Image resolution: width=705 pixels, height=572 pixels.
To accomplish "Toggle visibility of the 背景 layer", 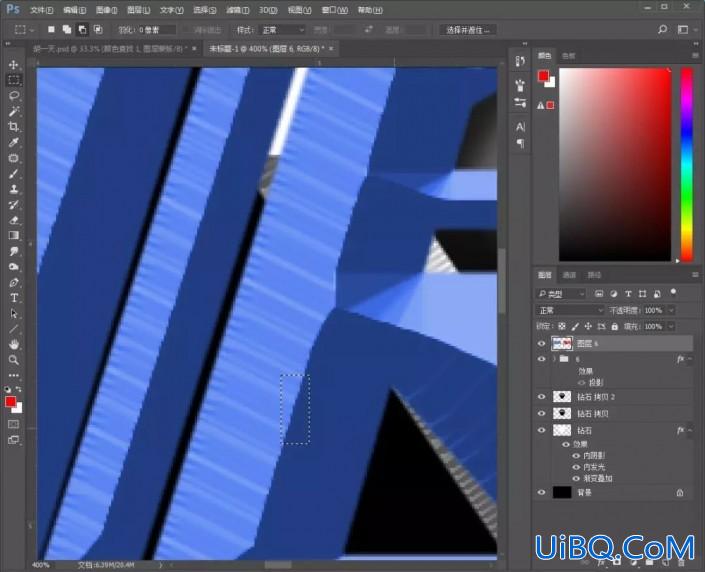I will tap(541, 492).
